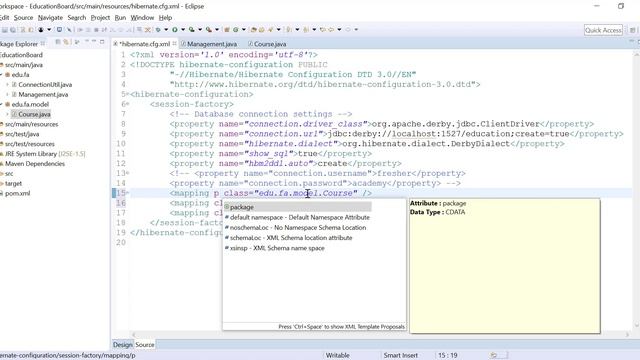The image size is (640, 360).
Task: Click the green Run button in toolbar
Action: click(x=175, y=30)
